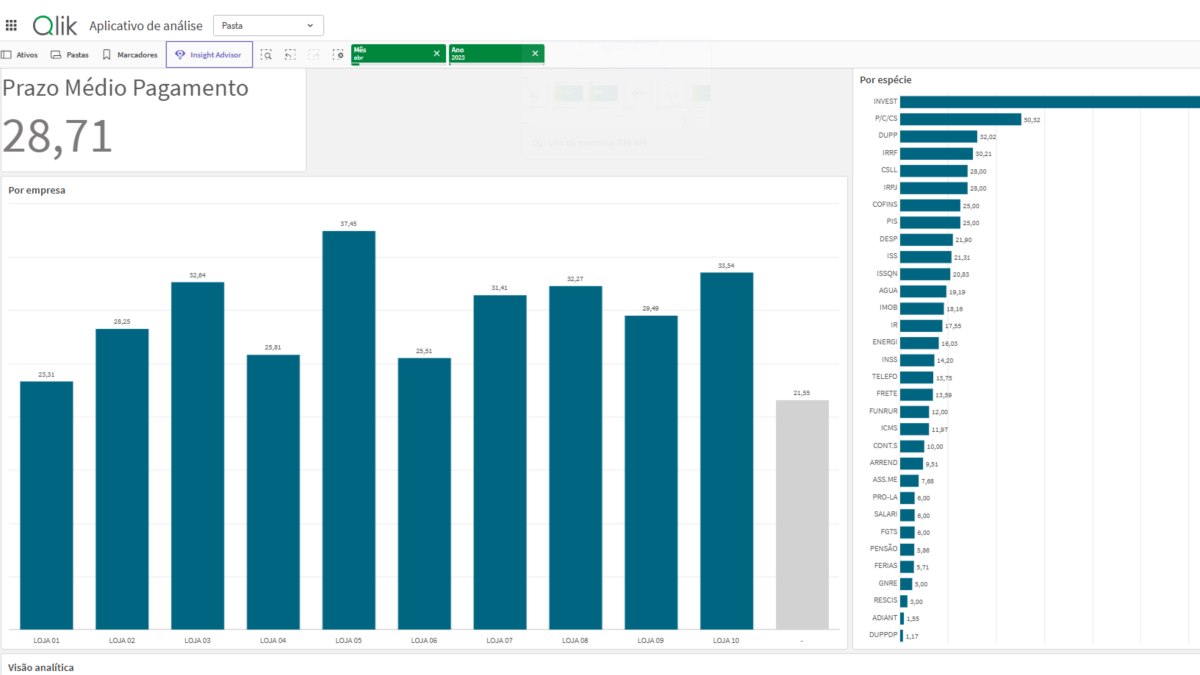Screen dimensions: 1200x675
Task: Click the Qlik logo
Action: [55, 25]
